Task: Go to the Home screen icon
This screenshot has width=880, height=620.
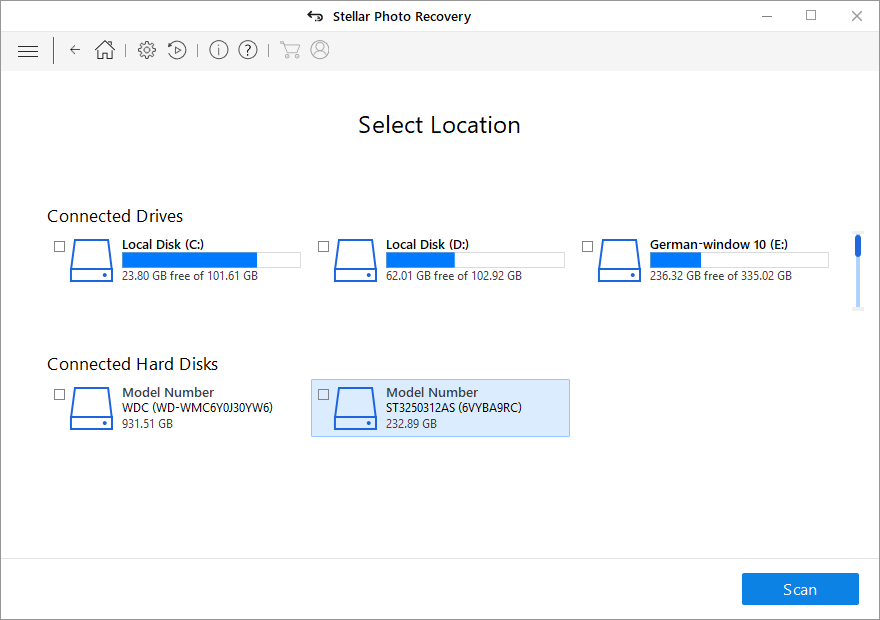Action: 105,50
